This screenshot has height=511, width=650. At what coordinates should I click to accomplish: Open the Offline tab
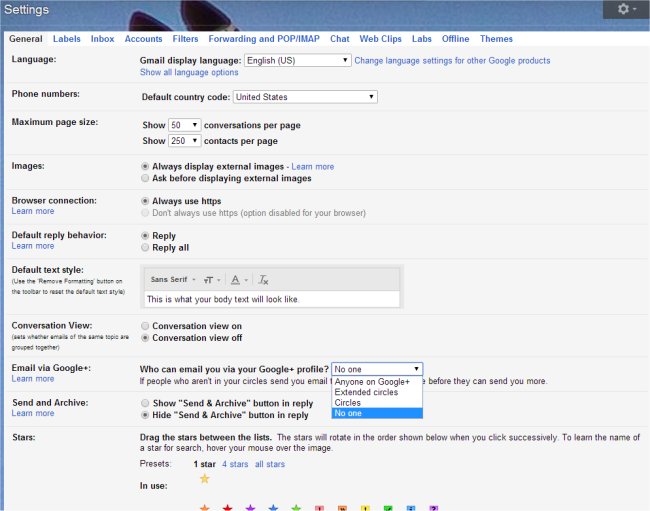tap(455, 39)
